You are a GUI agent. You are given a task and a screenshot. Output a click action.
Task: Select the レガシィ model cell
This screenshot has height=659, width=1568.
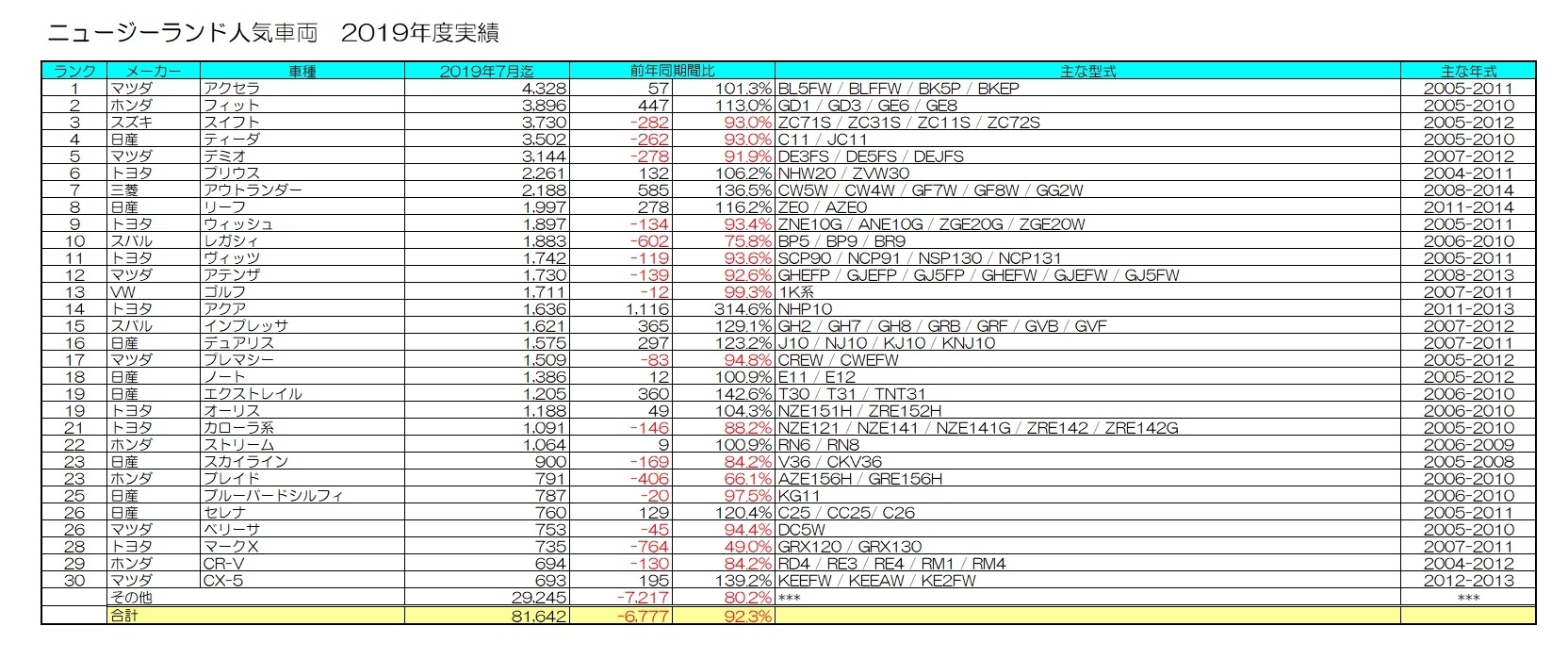(x=302, y=240)
